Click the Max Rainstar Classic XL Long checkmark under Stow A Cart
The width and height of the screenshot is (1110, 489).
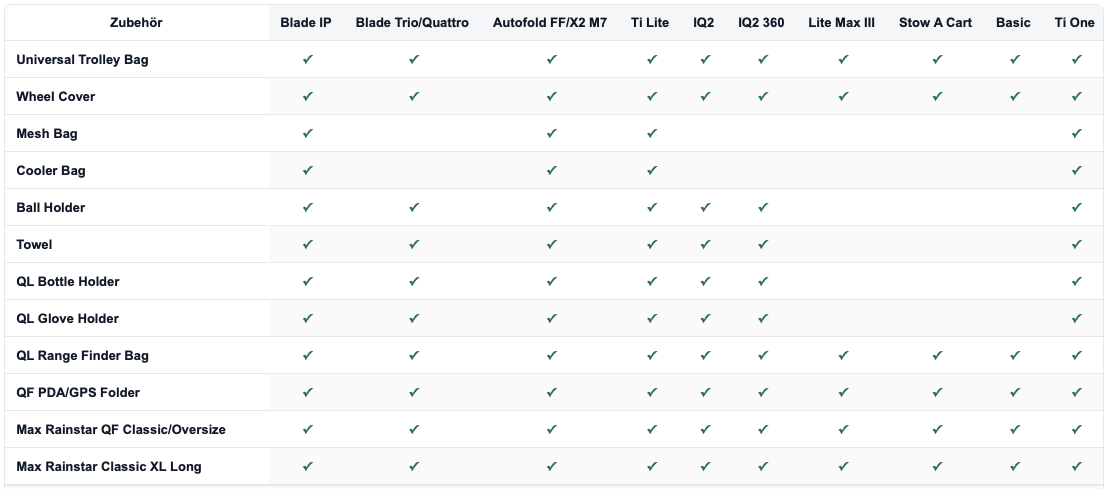point(937,466)
